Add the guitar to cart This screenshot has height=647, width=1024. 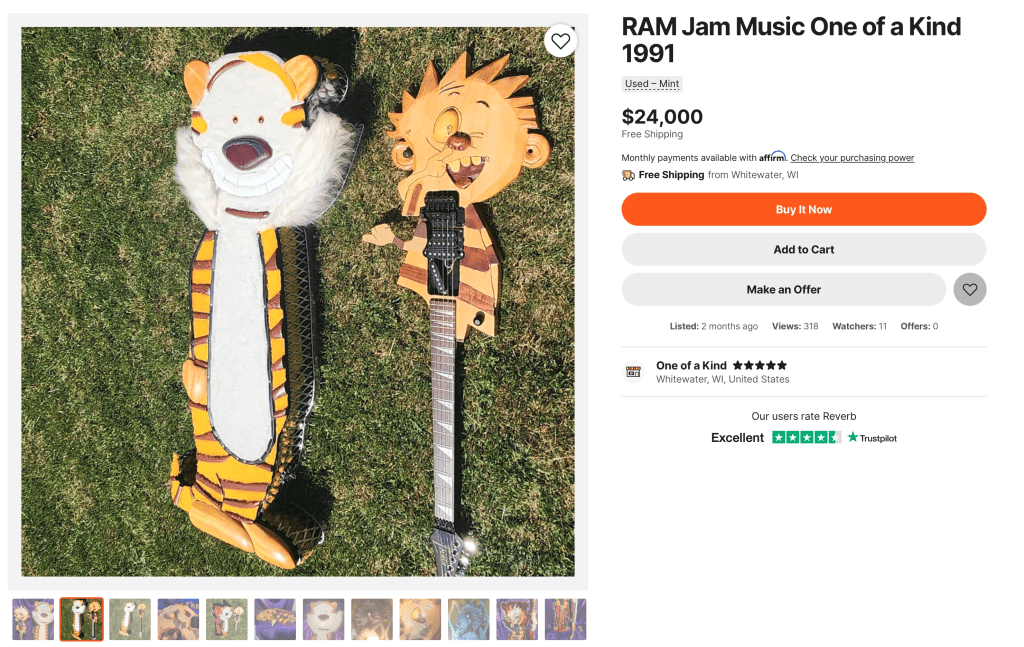pos(803,249)
